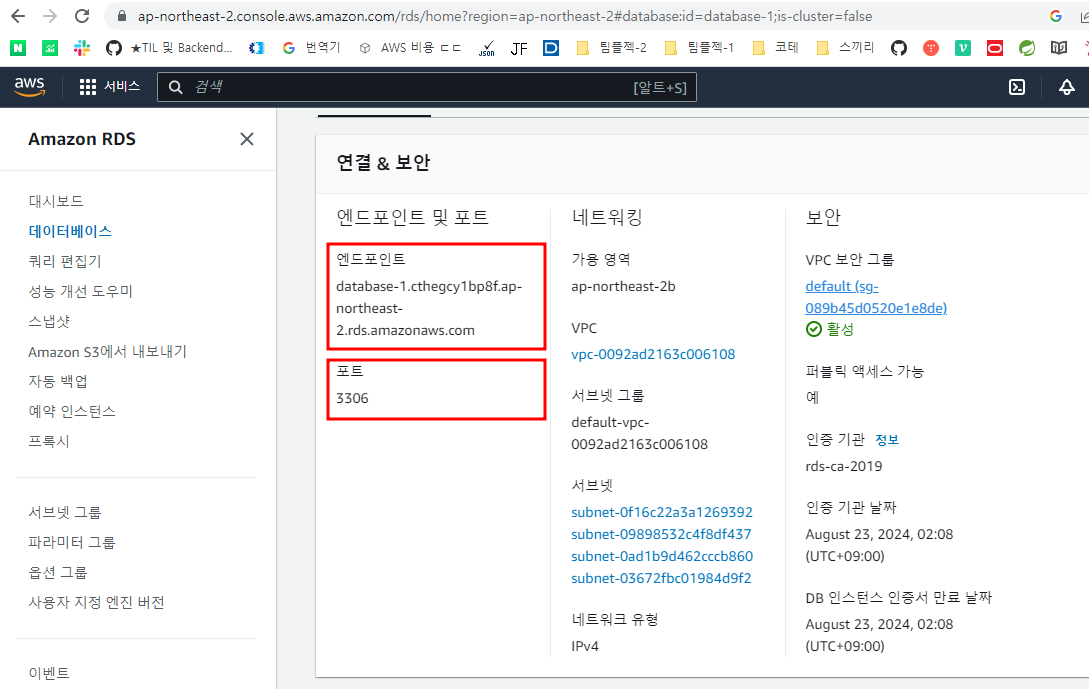1089x689 pixels.
Task: Click the magnifier icon in AWS search
Action: [x=176, y=87]
